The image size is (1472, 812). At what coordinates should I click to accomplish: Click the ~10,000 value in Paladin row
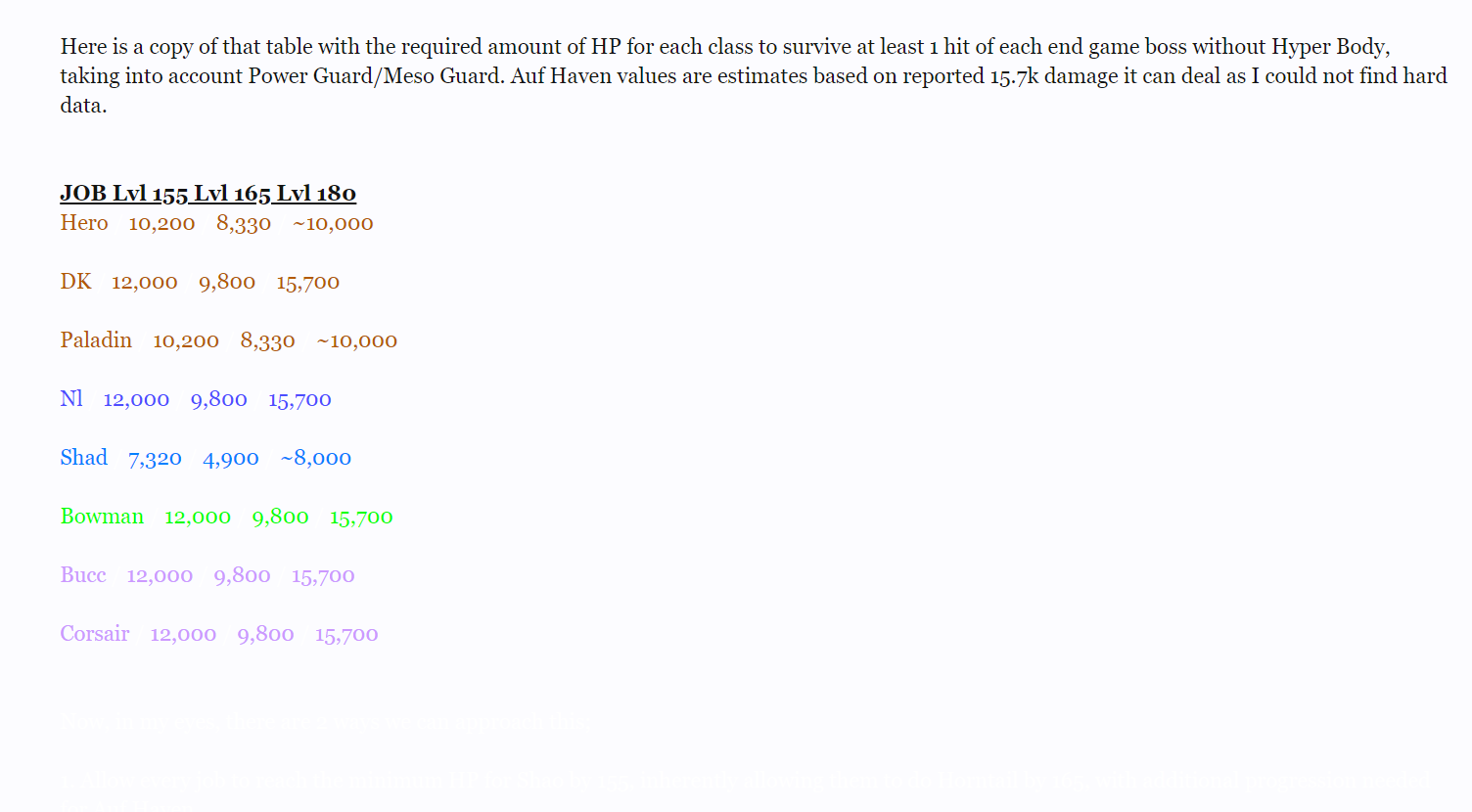[356, 341]
